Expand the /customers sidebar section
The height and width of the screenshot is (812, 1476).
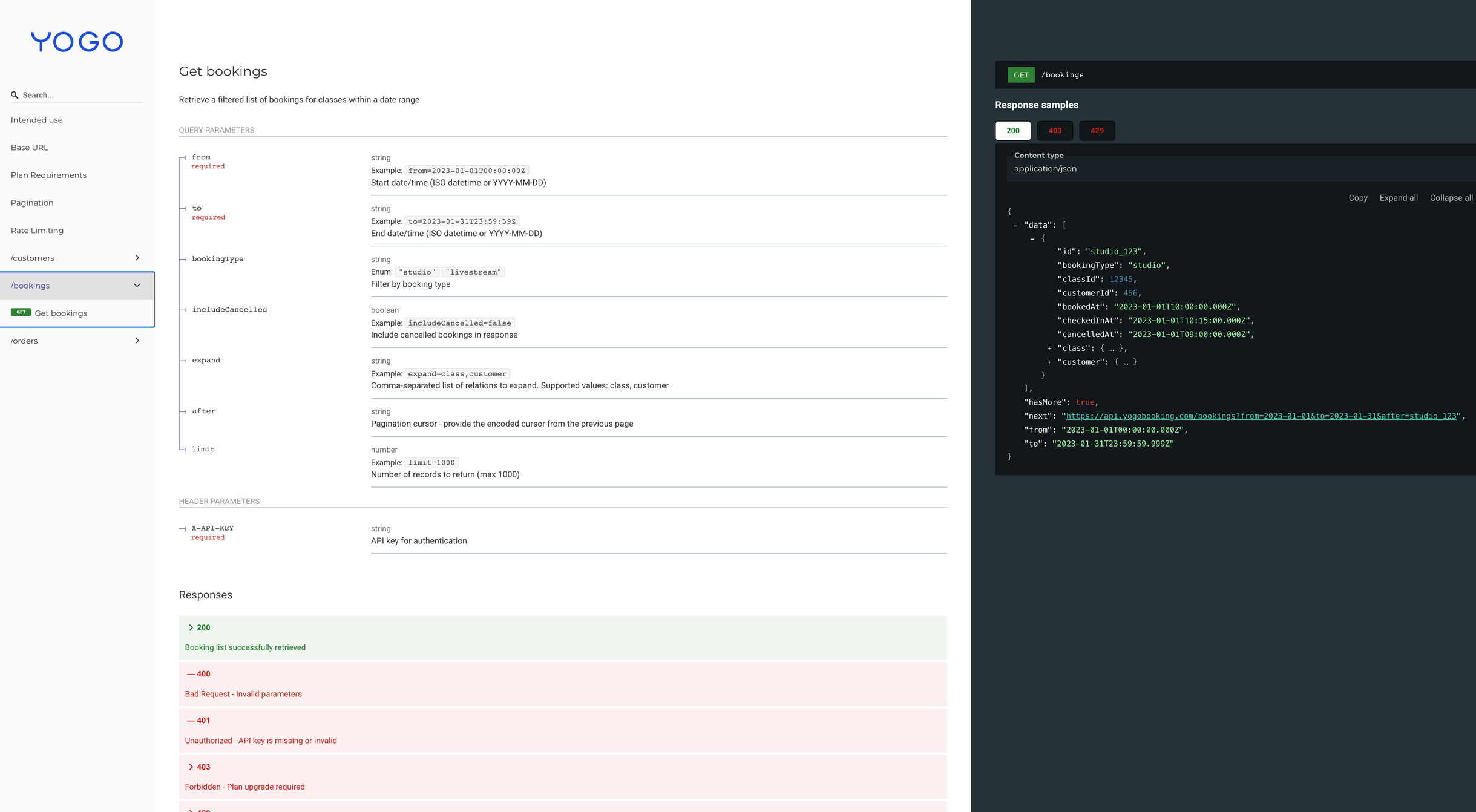coord(137,258)
